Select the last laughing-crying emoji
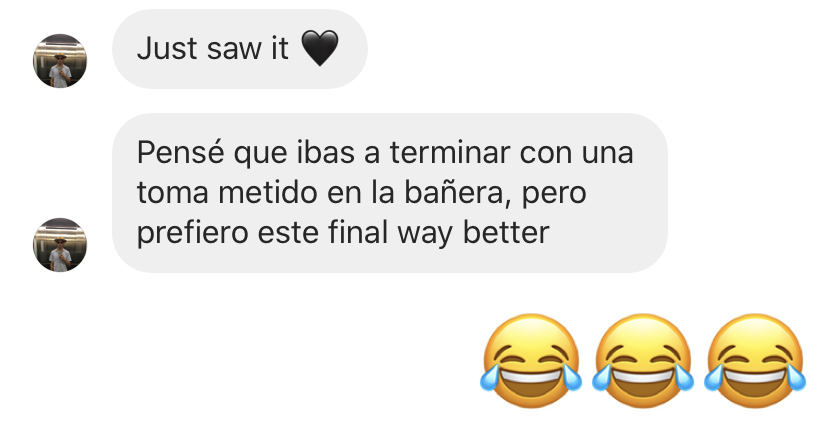This screenshot has height=421, width=828. (755, 360)
